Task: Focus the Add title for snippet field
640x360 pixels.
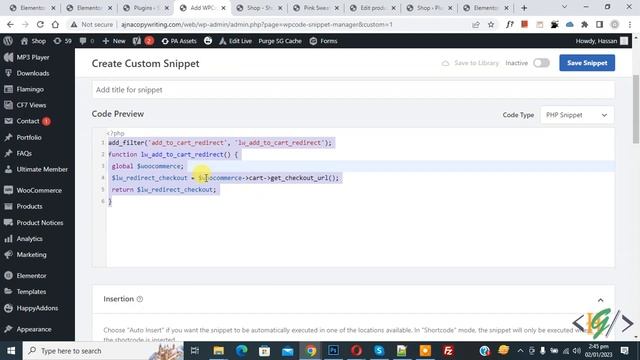Action: [x=353, y=90]
